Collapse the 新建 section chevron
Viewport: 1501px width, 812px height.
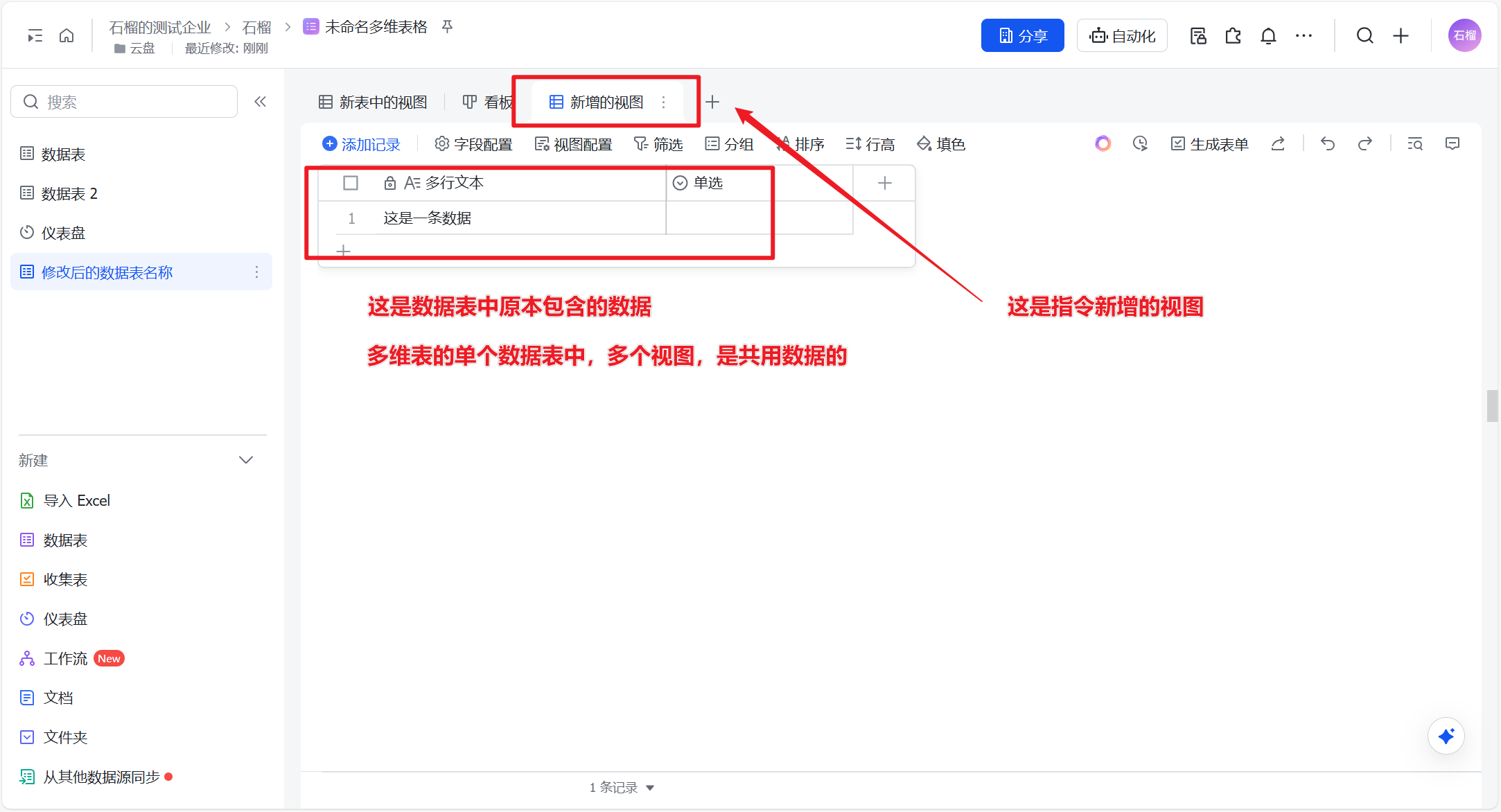click(x=246, y=460)
